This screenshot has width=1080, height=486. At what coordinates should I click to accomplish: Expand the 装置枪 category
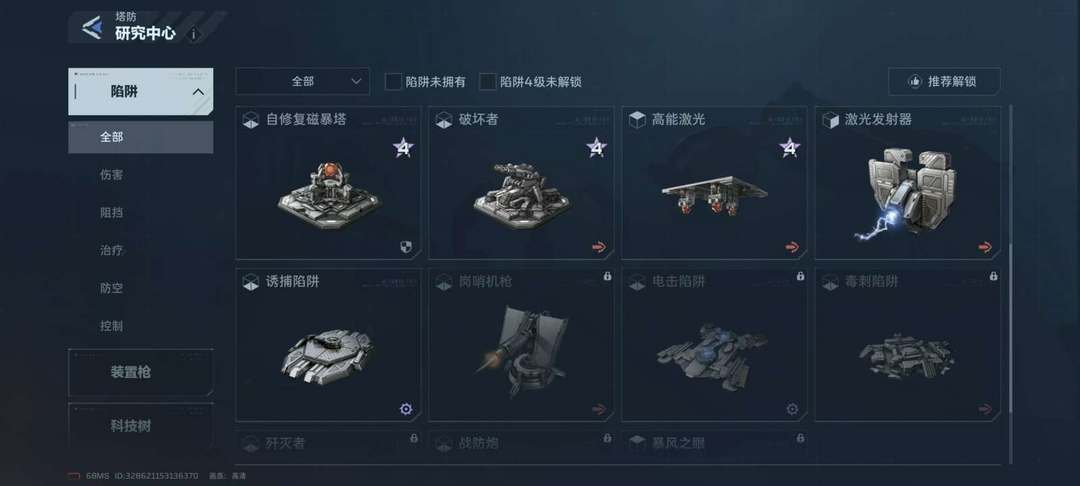coord(141,372)
